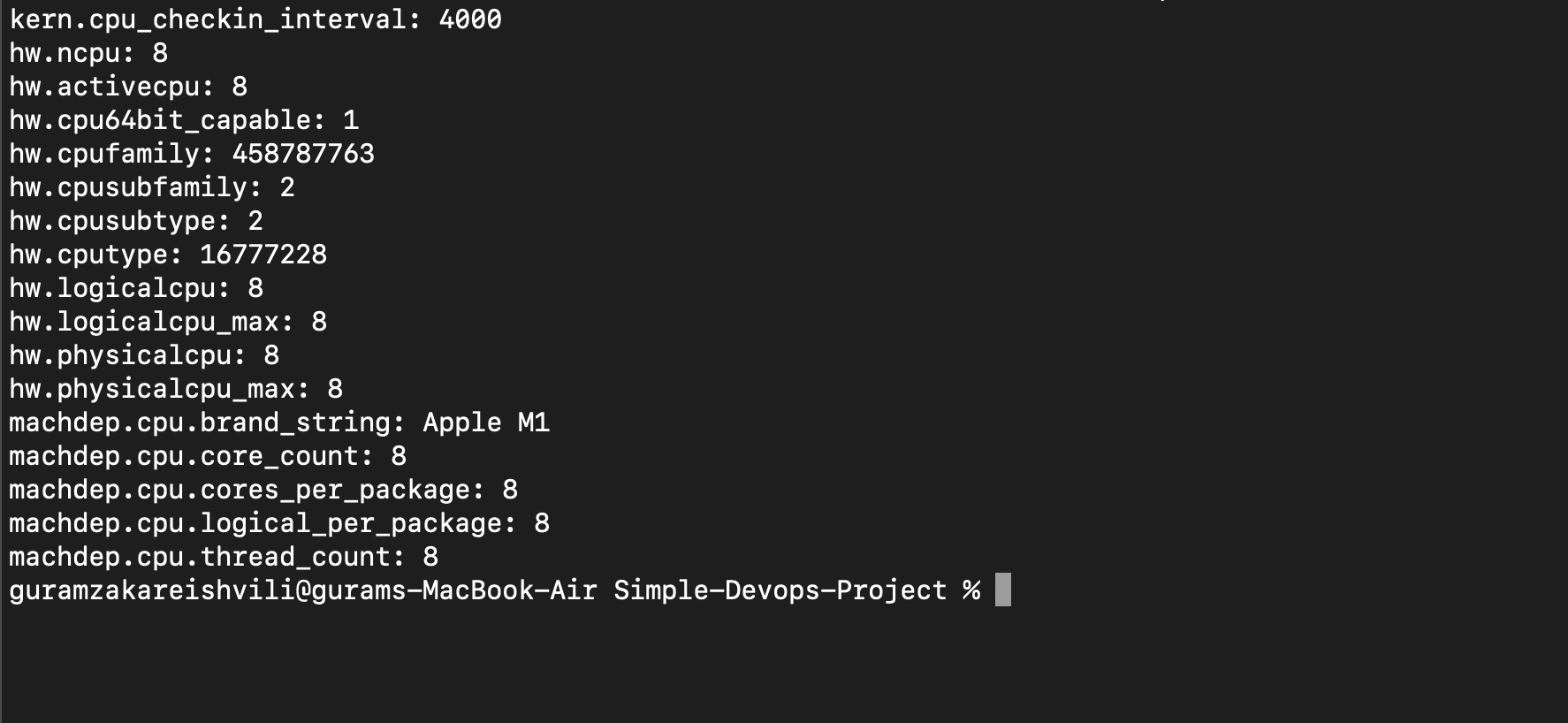Click the cputype value 16777228
Viewport: 1568px width, 723px height.
(263, 255)
